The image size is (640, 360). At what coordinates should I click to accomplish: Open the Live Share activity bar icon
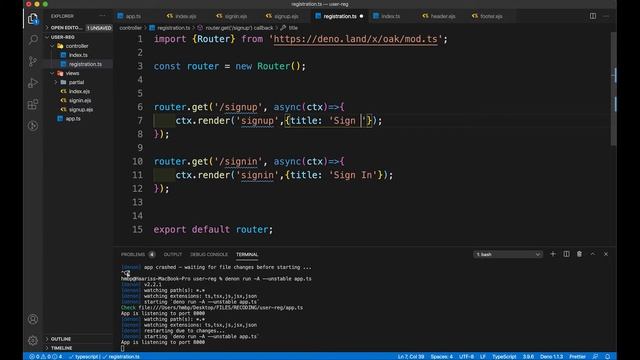tap(33, 126)
